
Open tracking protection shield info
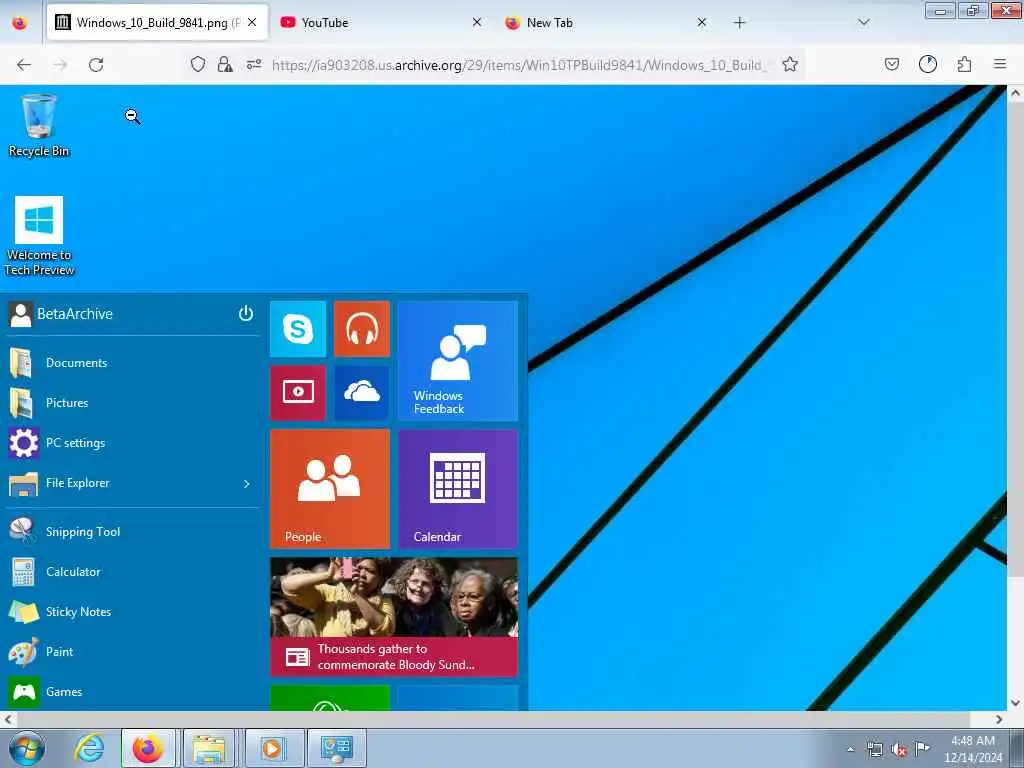click(198, 65)
